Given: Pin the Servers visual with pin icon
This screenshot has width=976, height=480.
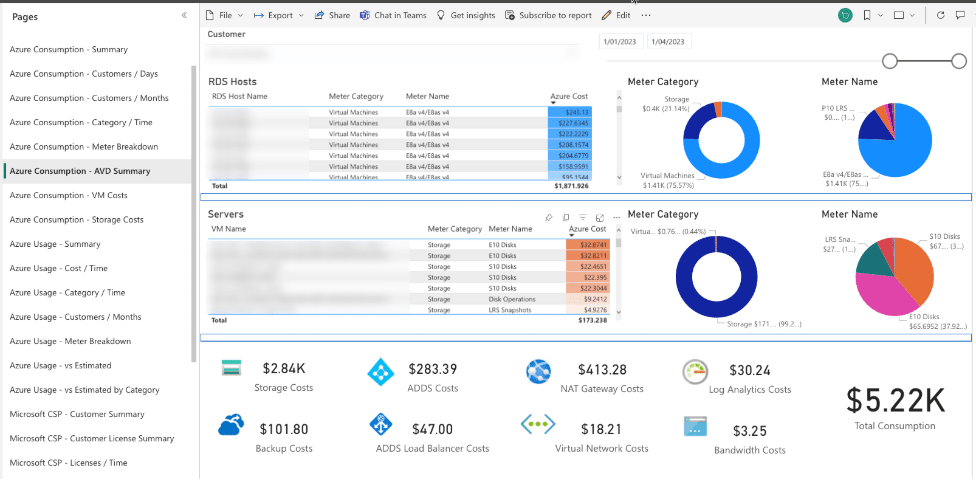Looking at the screenshot, I should point(548,218).
